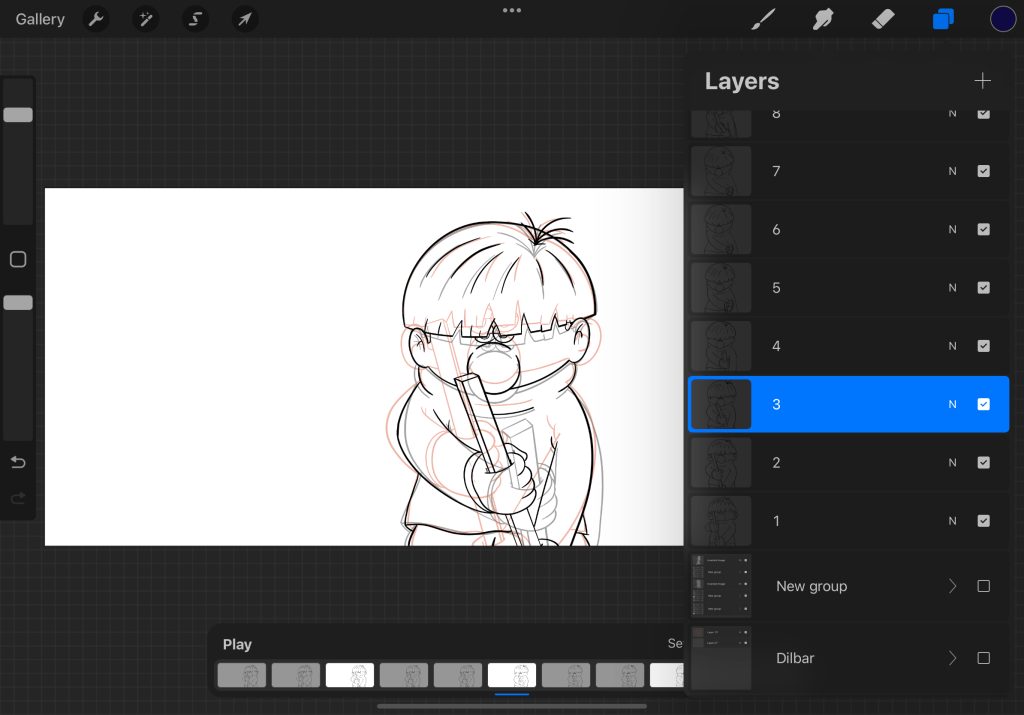Add a new layer with plus button

click(x=983, y=81)
